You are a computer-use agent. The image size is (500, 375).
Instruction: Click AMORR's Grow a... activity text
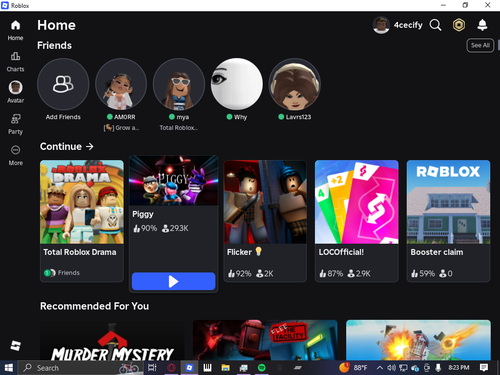[121, 128]
